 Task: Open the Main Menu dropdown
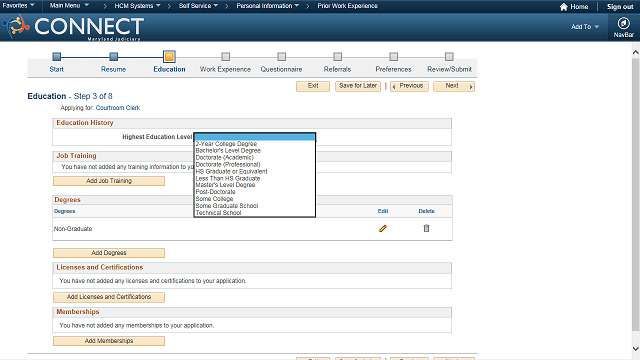tap(69, 6)
